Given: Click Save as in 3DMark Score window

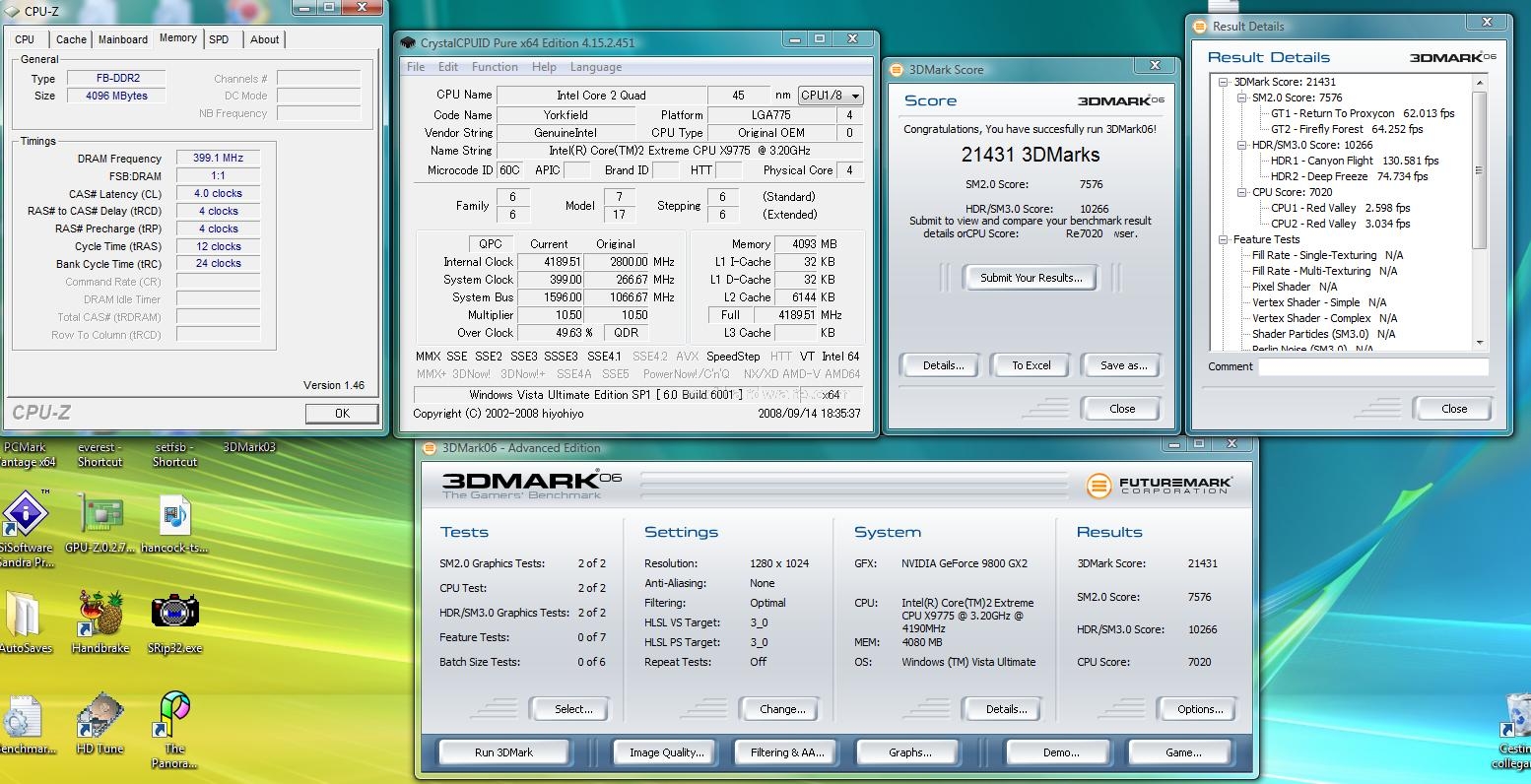Looking at the screenshot, I should coord(1123,365).
